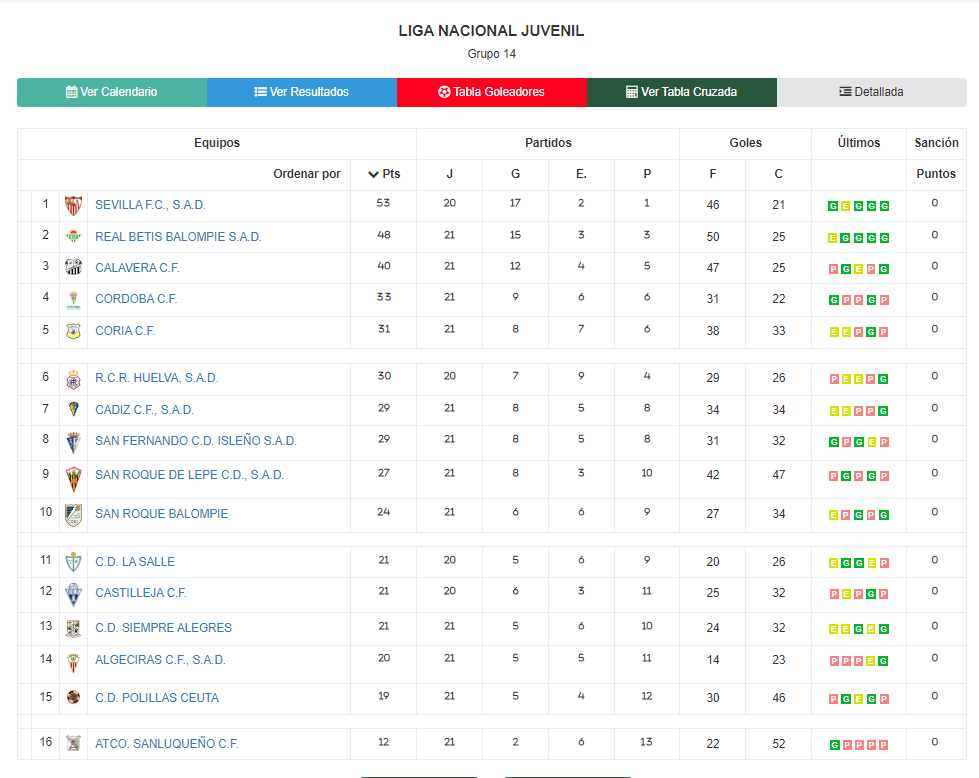Click the Cadiz C.F. crest icon
The width and height of the screenshot is (979, 778).
click(74, 410)
